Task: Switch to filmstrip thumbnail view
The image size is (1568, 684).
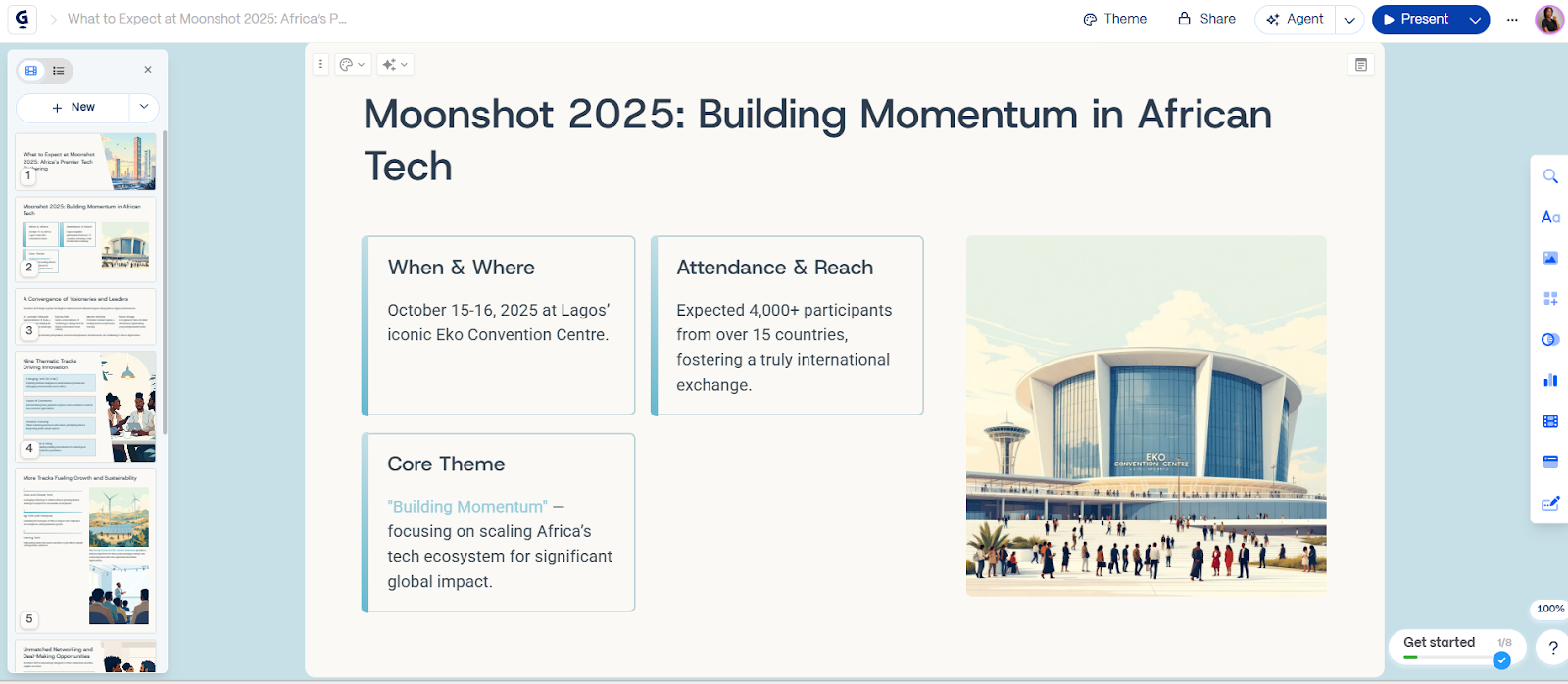Action: 31,71
